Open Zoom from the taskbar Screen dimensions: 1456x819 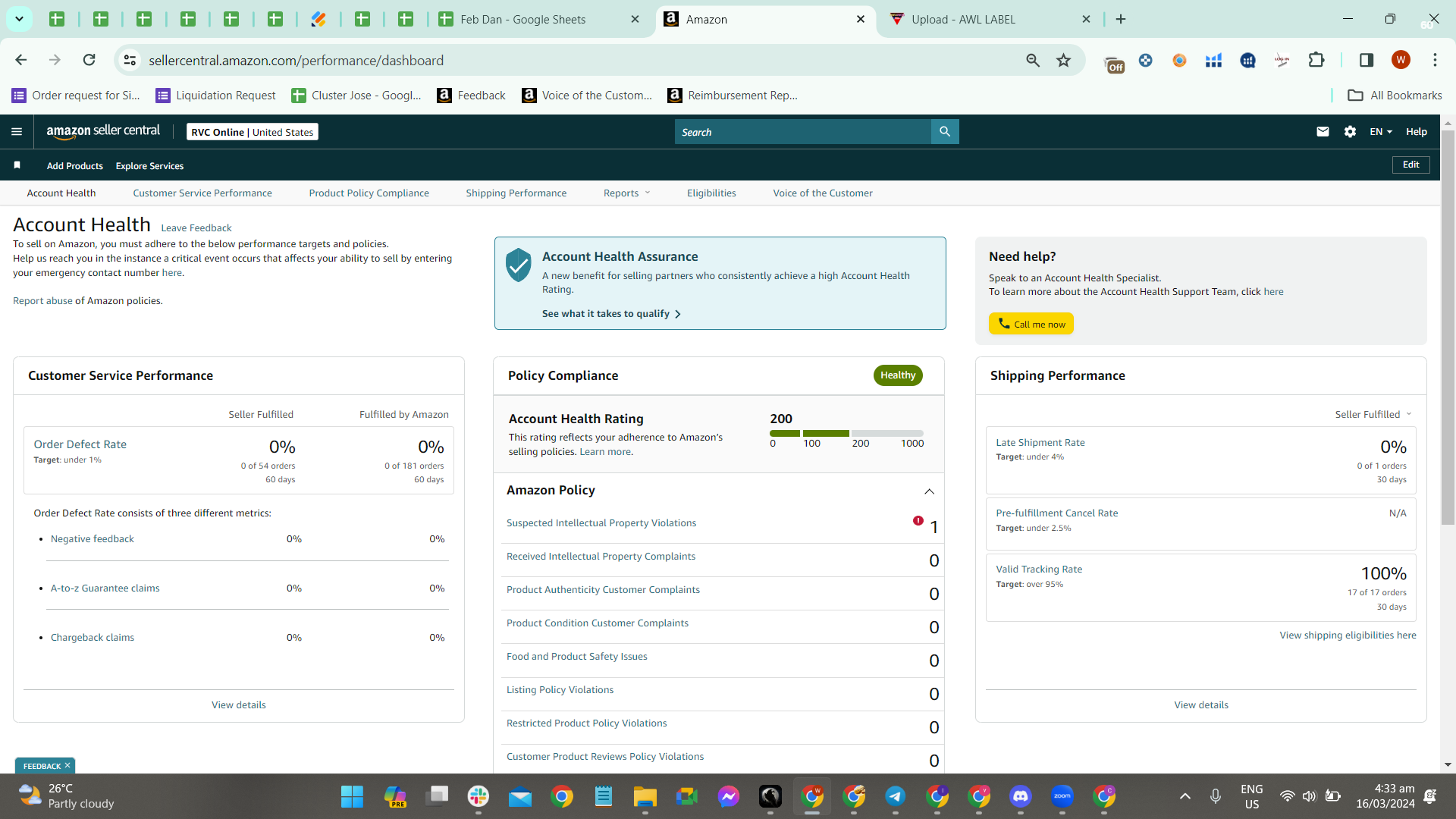tap(1062, 796)
